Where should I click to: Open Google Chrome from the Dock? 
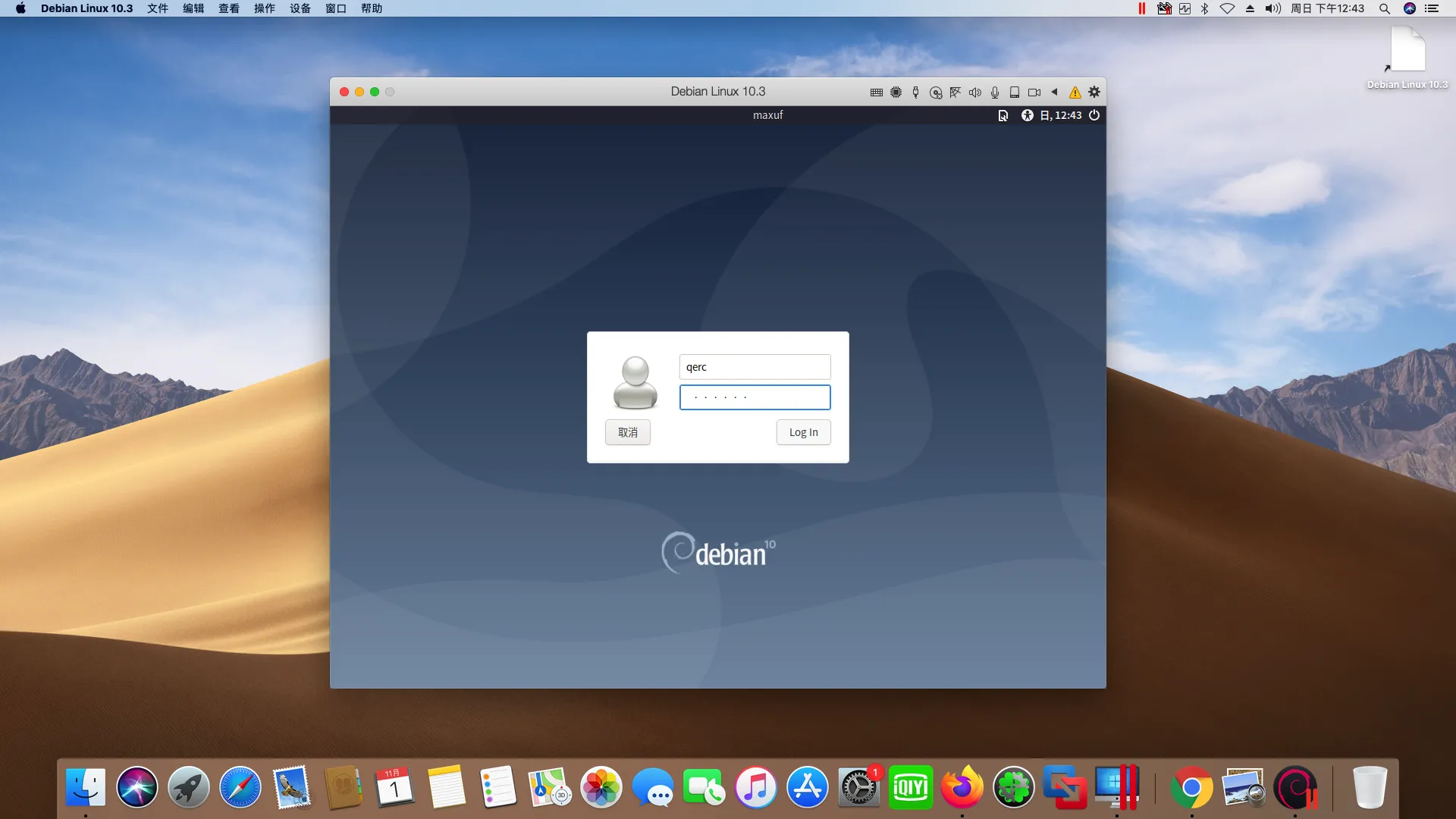[x=1191, y=787]
